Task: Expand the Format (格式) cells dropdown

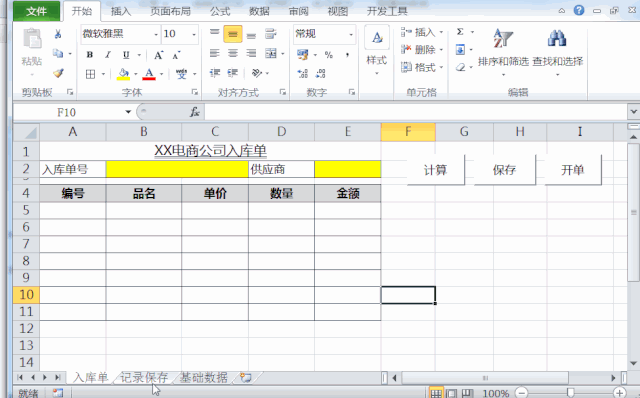Action: click(x=441, y=67)
